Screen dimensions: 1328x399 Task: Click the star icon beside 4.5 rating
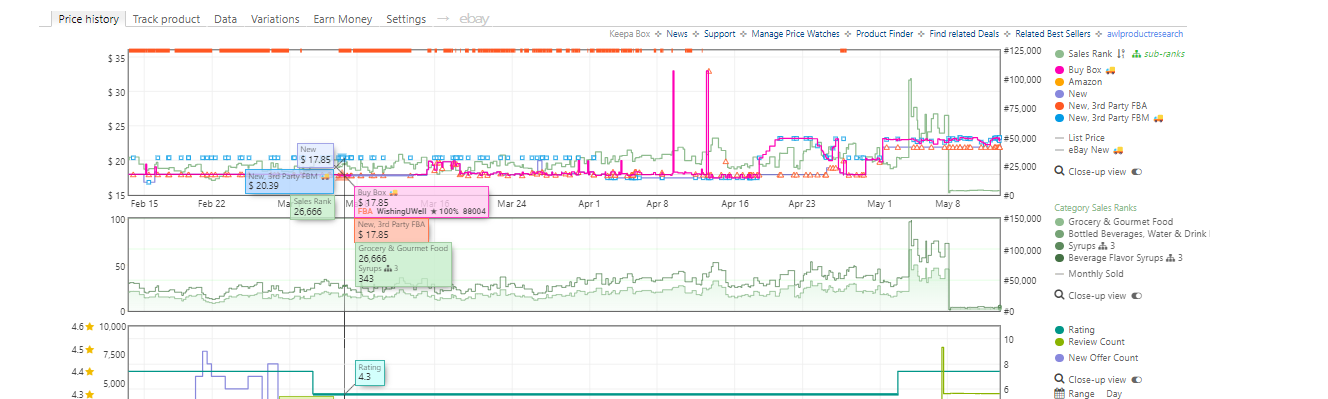[89, 350]
